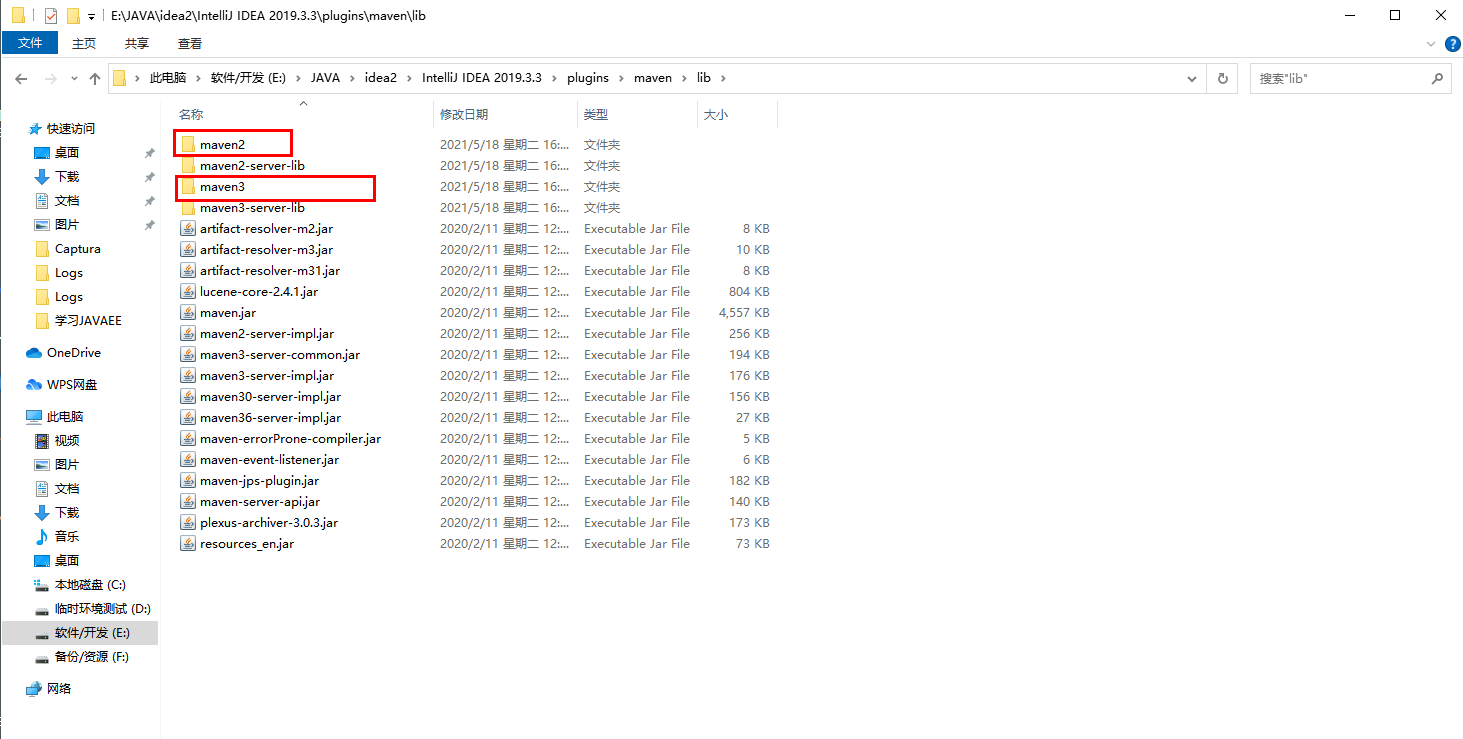Switch to the 主页 ribbon tab
Screen dimensions: 1463x739
click(83, 43)
